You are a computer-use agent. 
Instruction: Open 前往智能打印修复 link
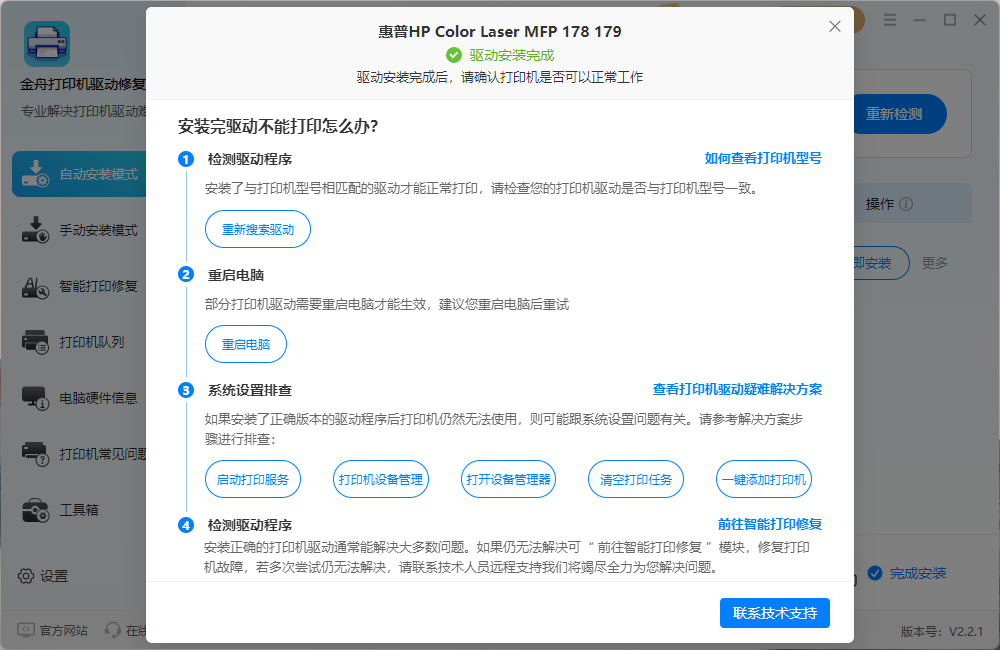pos(770,524)
